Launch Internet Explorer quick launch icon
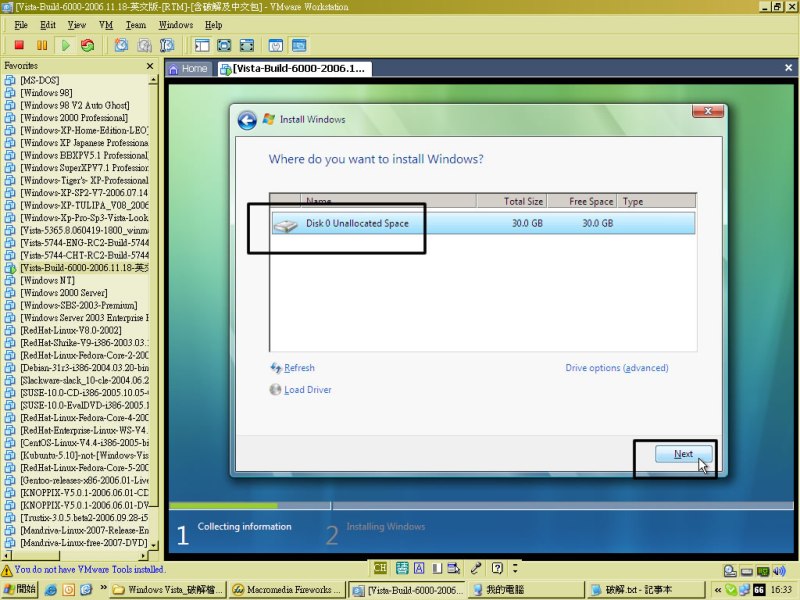The width and height of the screenshot is (800, 600). coord(51,590)
